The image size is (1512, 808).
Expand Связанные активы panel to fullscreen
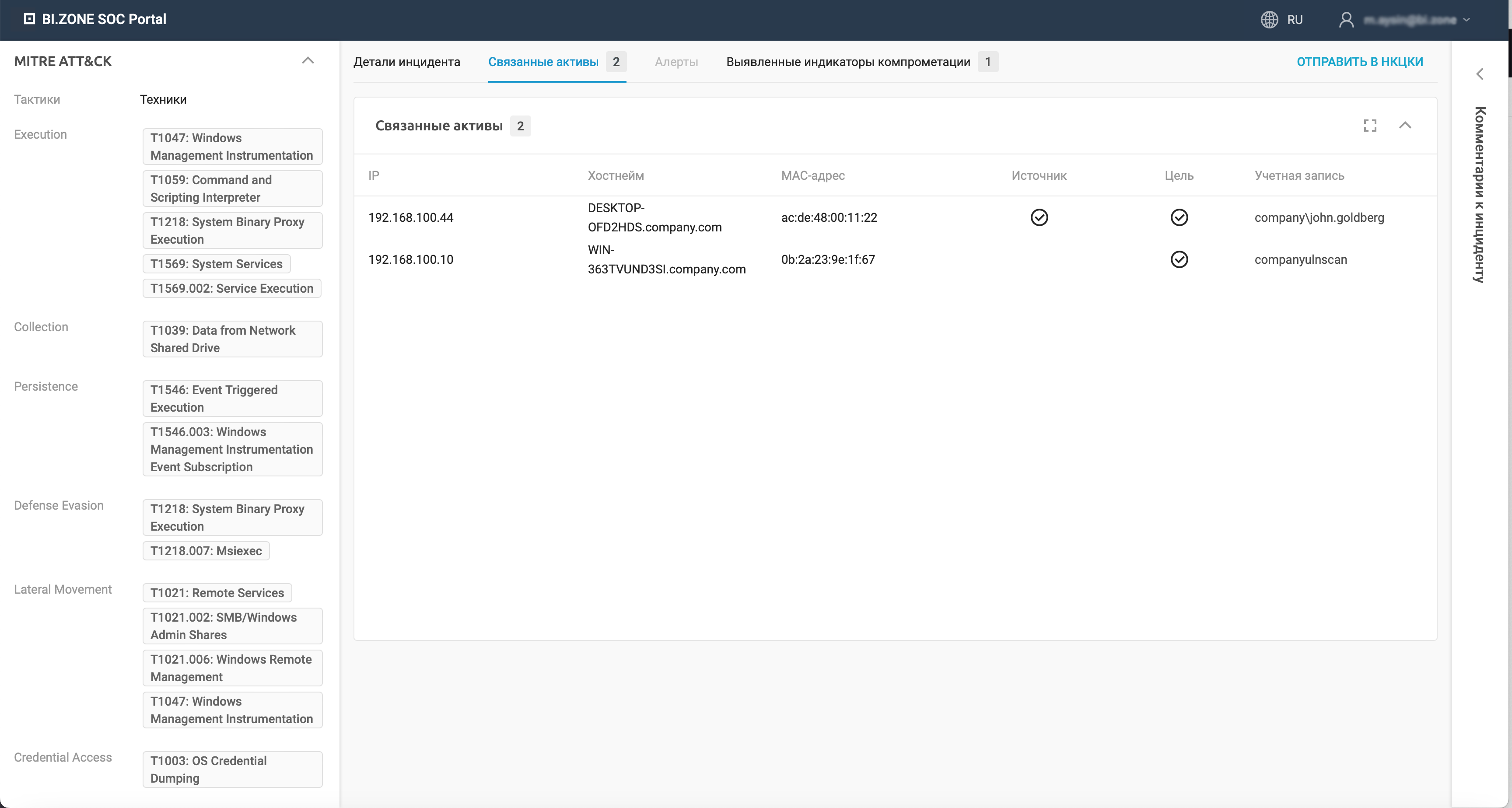(1370, 126)
